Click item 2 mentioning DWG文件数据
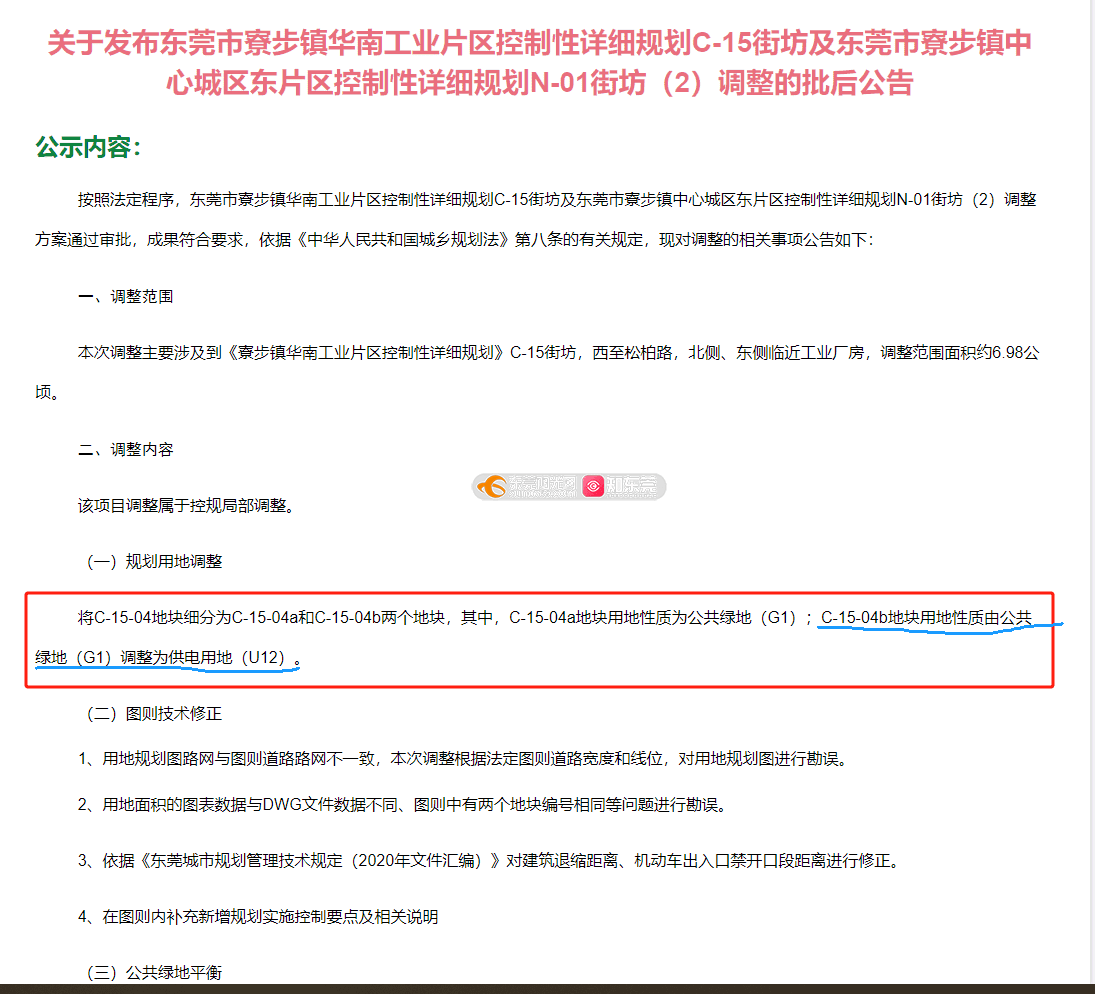1095x994 pixels. pos(404,805)
